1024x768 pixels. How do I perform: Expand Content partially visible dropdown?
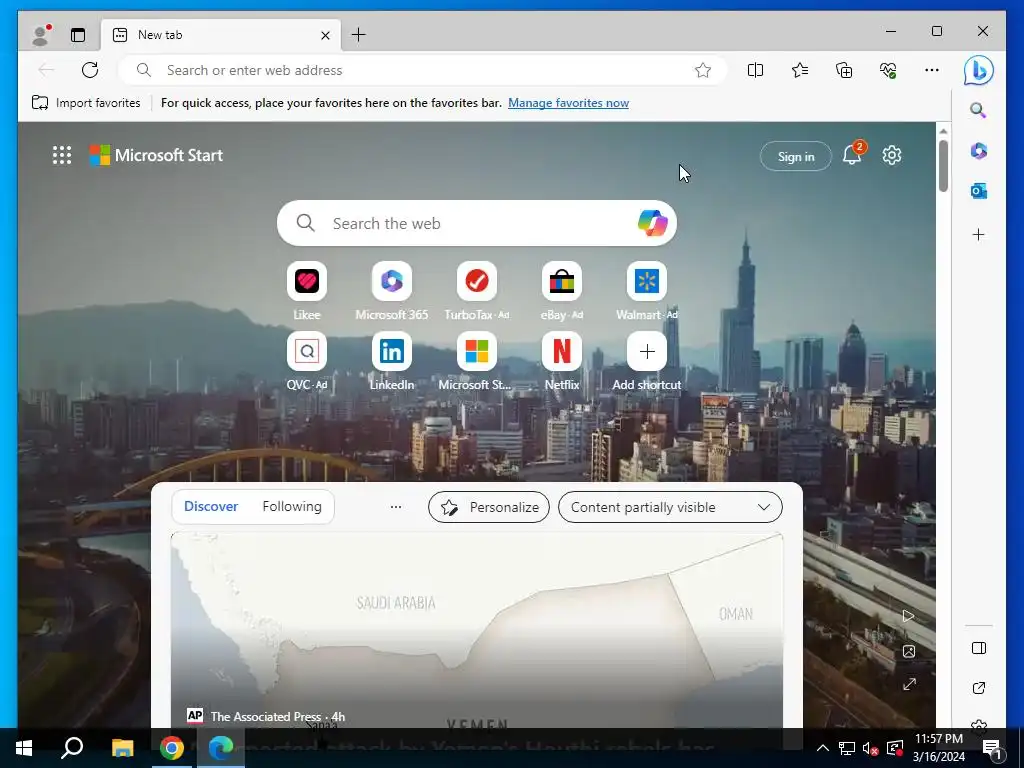point(670,507)
